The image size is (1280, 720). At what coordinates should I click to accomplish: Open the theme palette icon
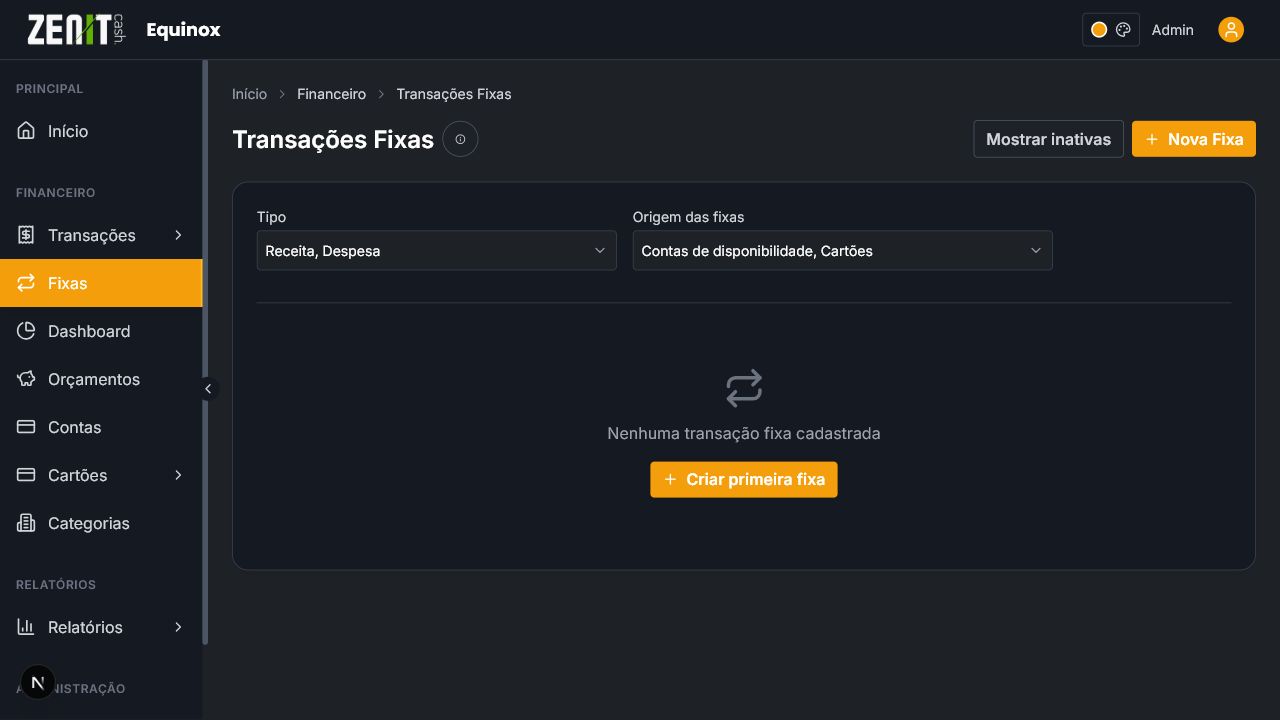(x=1123, y=30)
